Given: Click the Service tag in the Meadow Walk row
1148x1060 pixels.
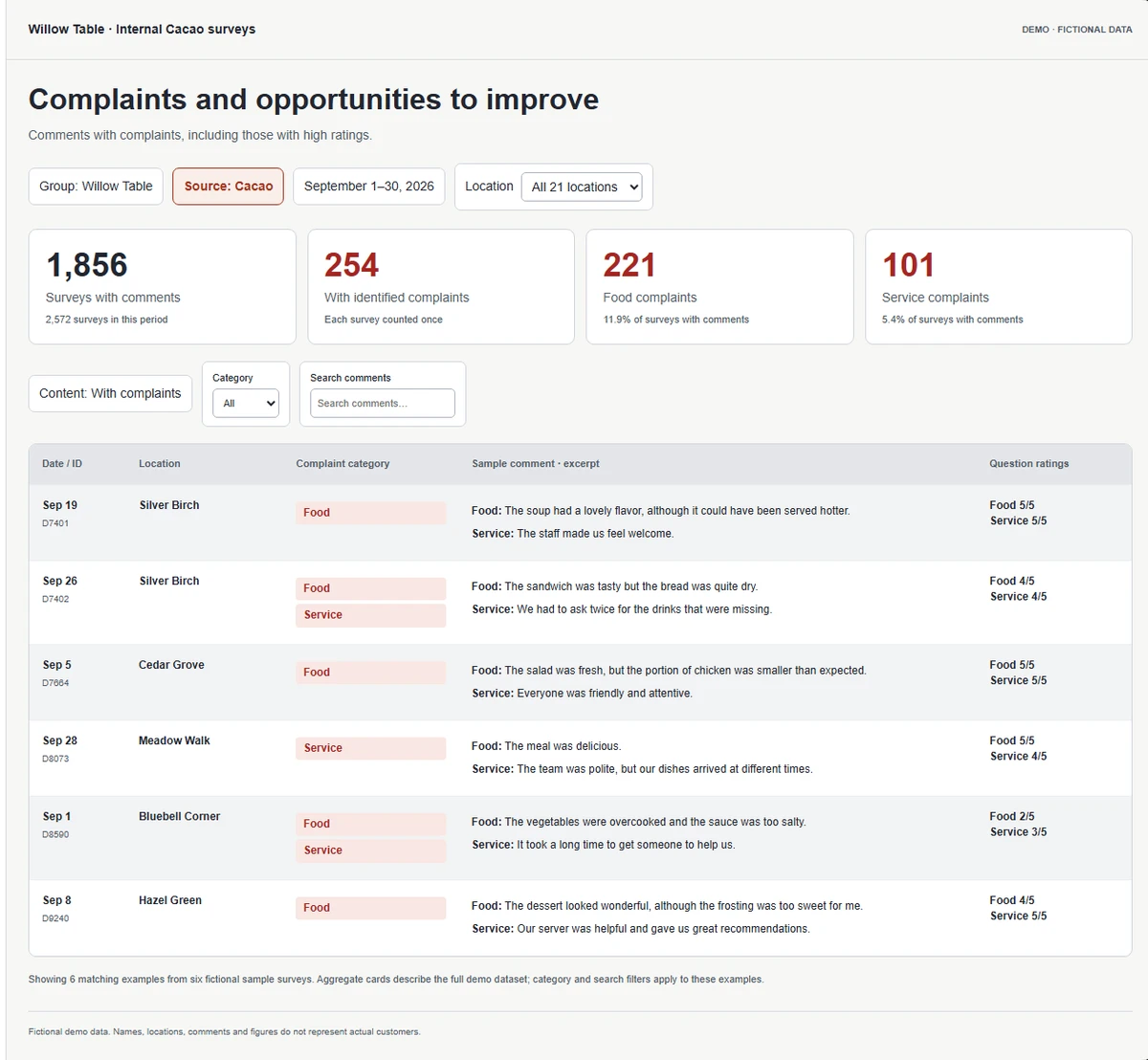Looking at the screenshot, I should 370,748.
